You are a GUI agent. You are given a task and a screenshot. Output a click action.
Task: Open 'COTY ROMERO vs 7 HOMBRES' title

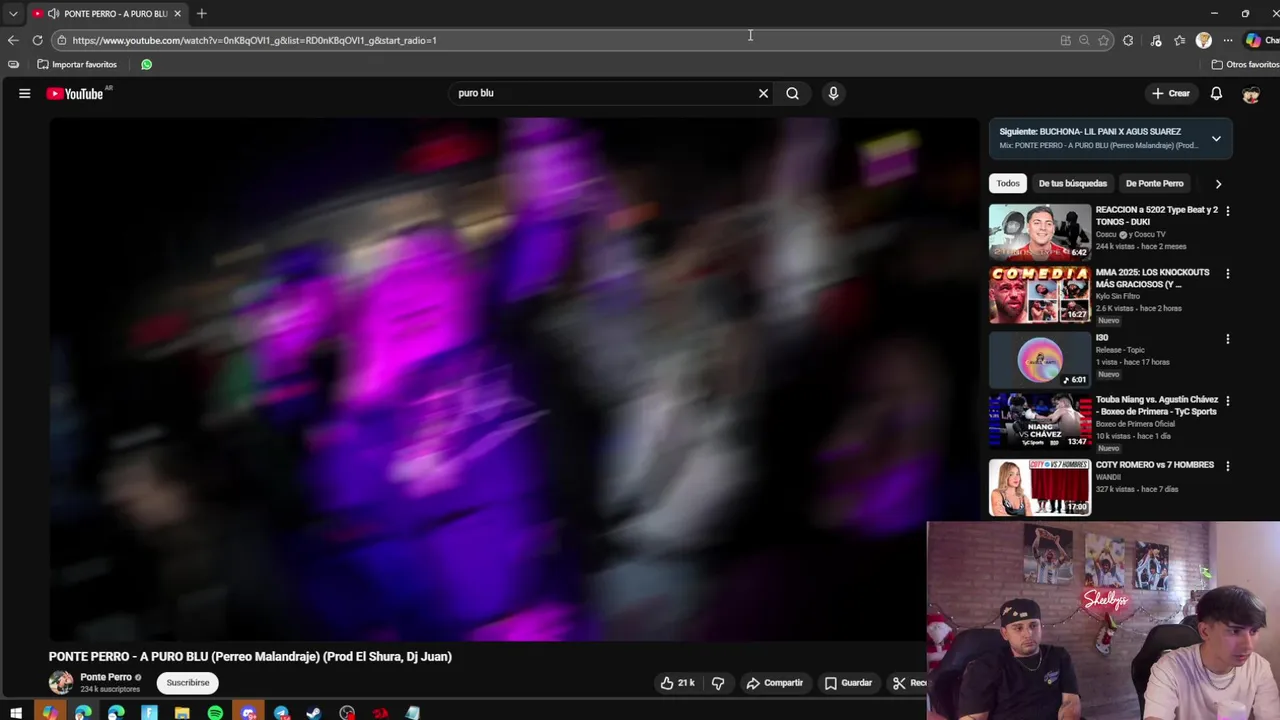(1155, 465)
